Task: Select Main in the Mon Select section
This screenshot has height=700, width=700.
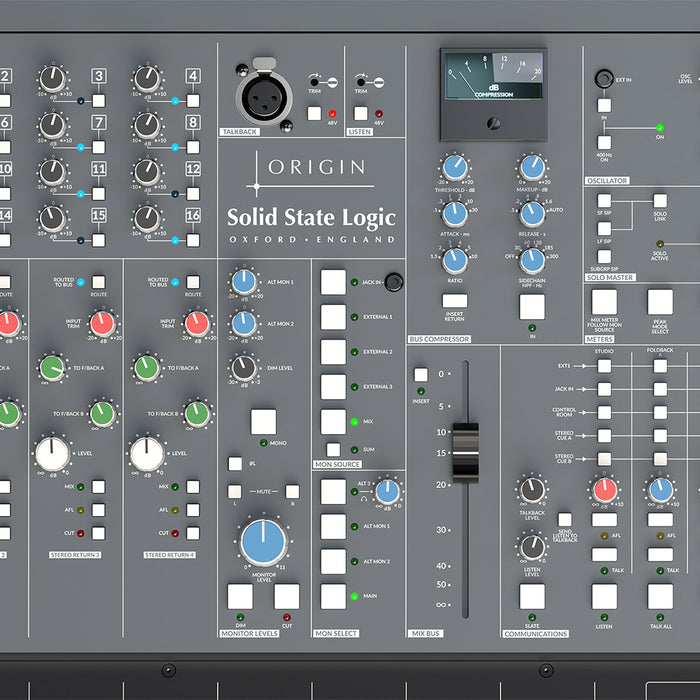Action: point(333,596)
